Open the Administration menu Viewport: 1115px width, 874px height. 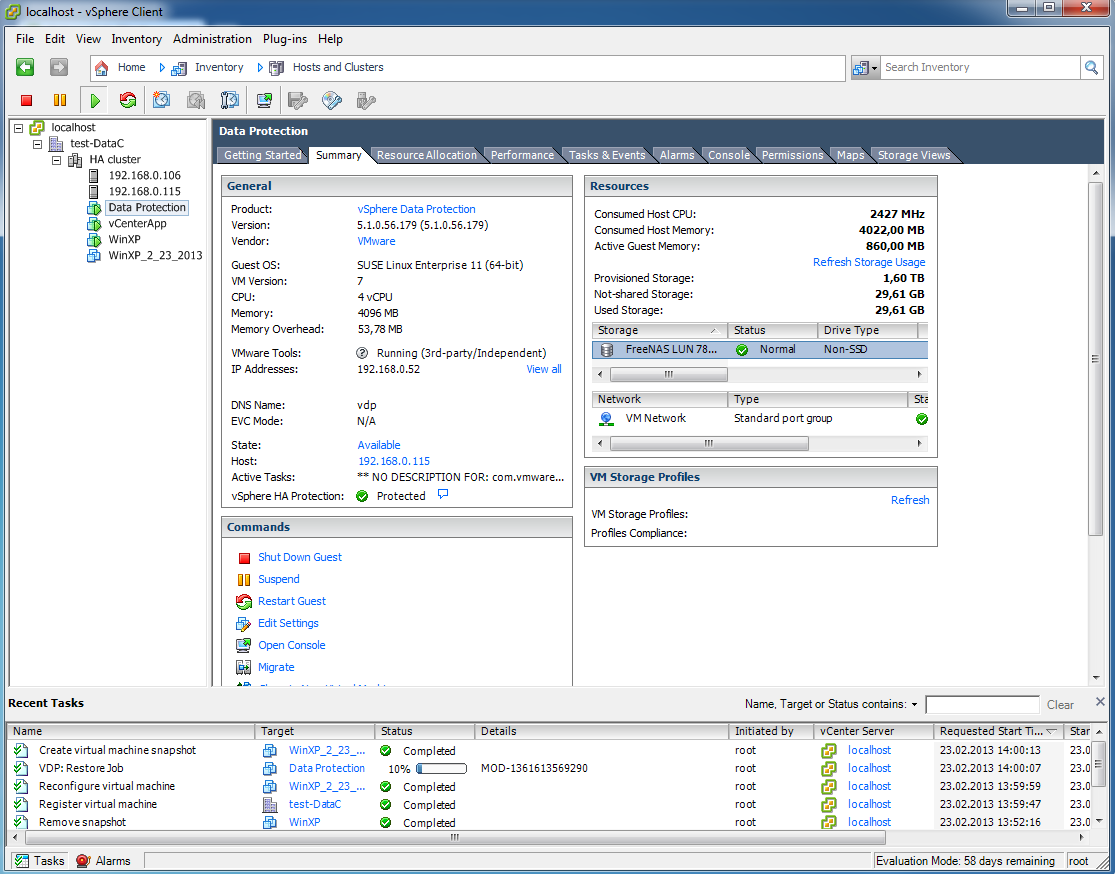212,39
